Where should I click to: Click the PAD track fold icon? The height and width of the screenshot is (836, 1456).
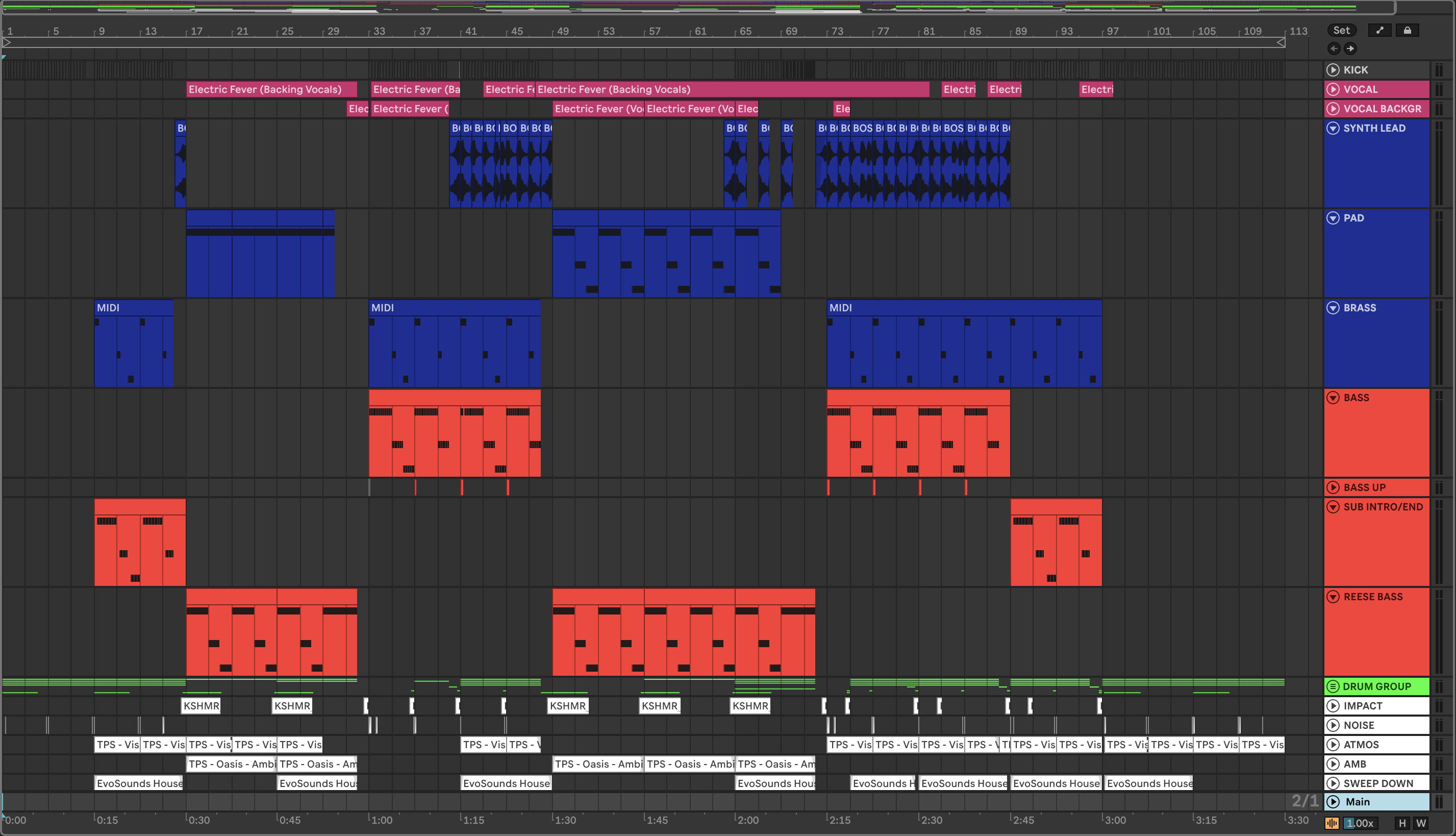point(1333,218)
